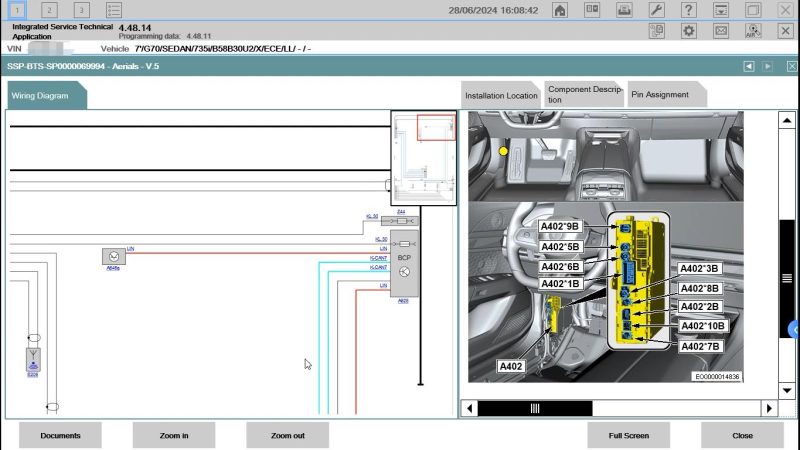800x450 pixels.
Task: Open the help question mark icon
Action: coord(688,10)
